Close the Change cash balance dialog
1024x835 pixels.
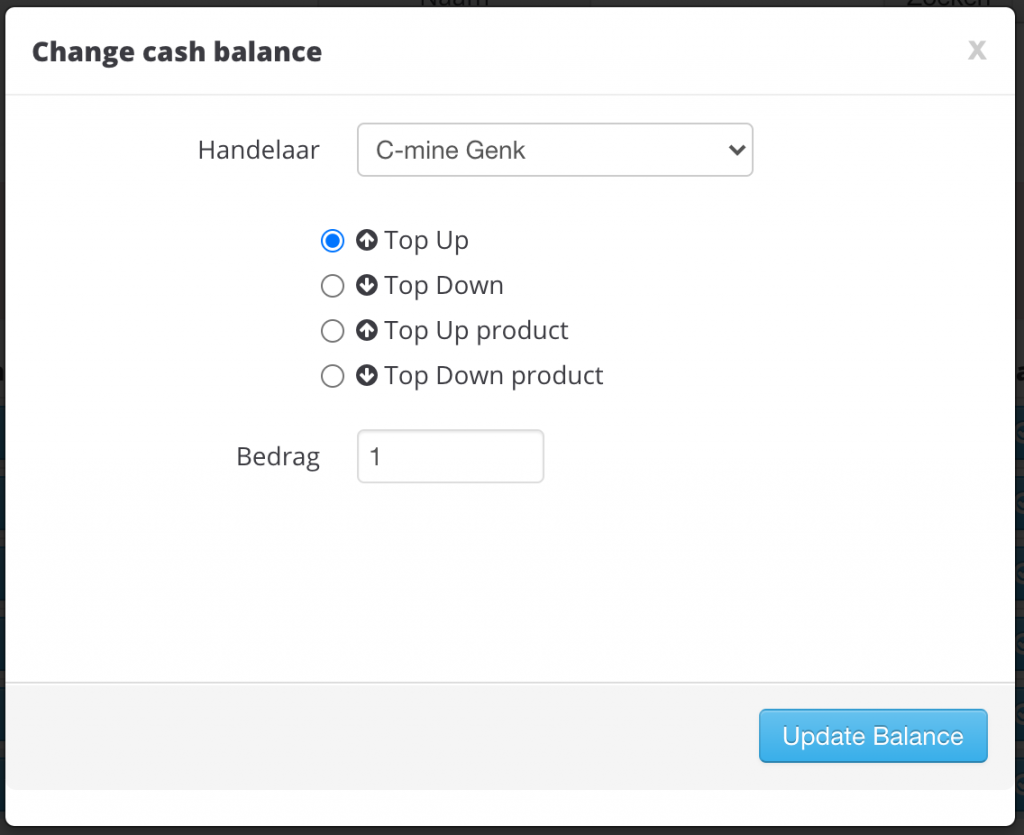click(x=977, y=50)
